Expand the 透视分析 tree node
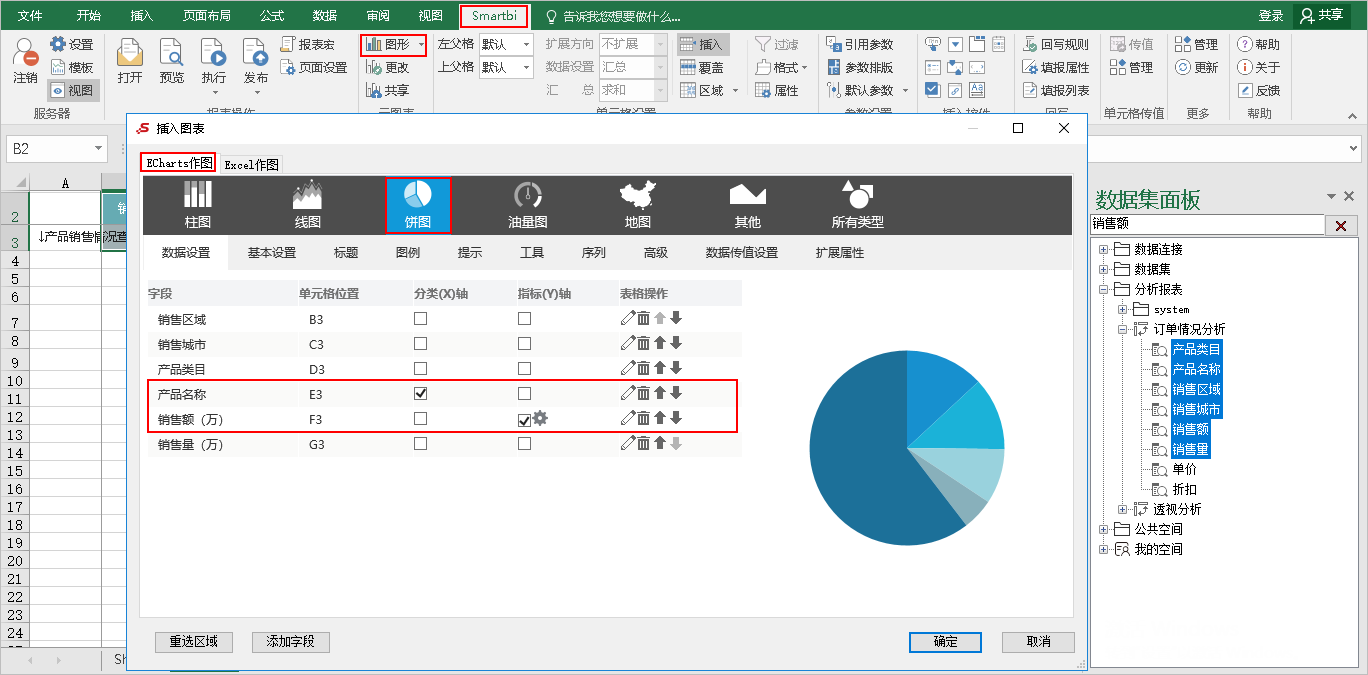1368x675 pixels. (1123, 509)
